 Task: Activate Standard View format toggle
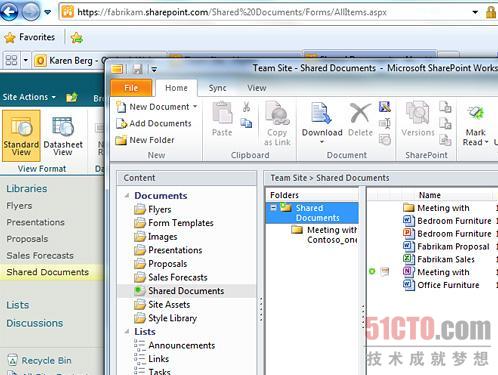coord(21,136)
